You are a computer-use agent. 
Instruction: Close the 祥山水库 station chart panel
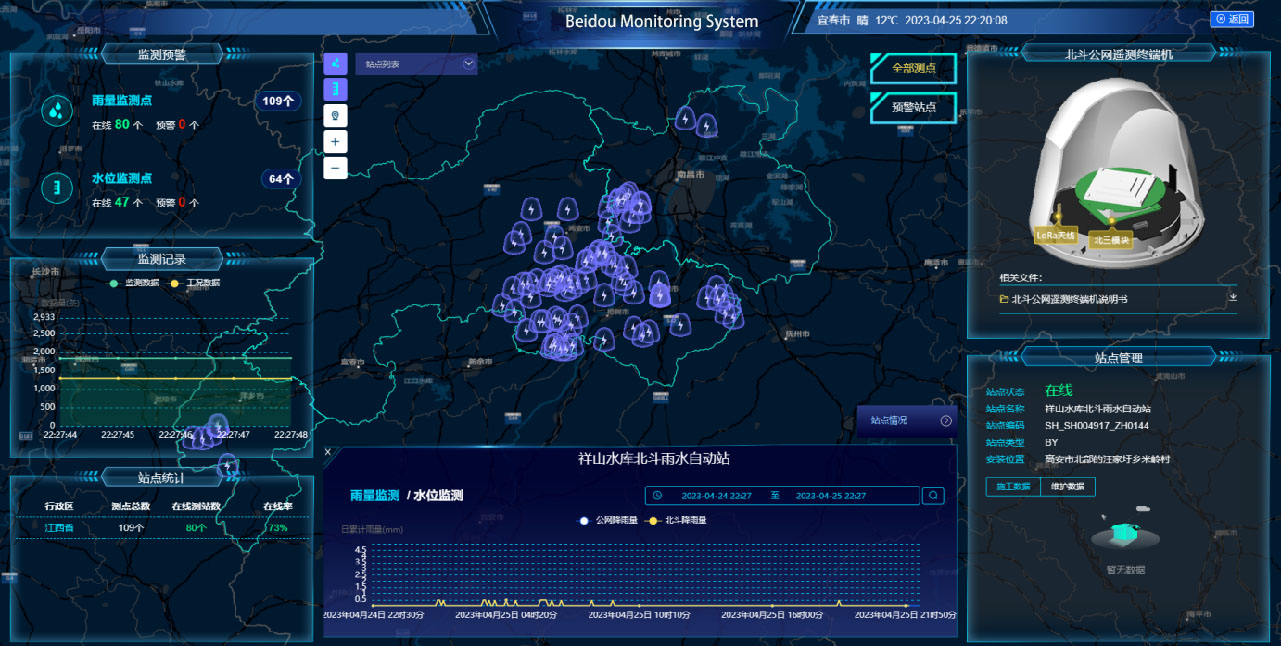point(328,452)
